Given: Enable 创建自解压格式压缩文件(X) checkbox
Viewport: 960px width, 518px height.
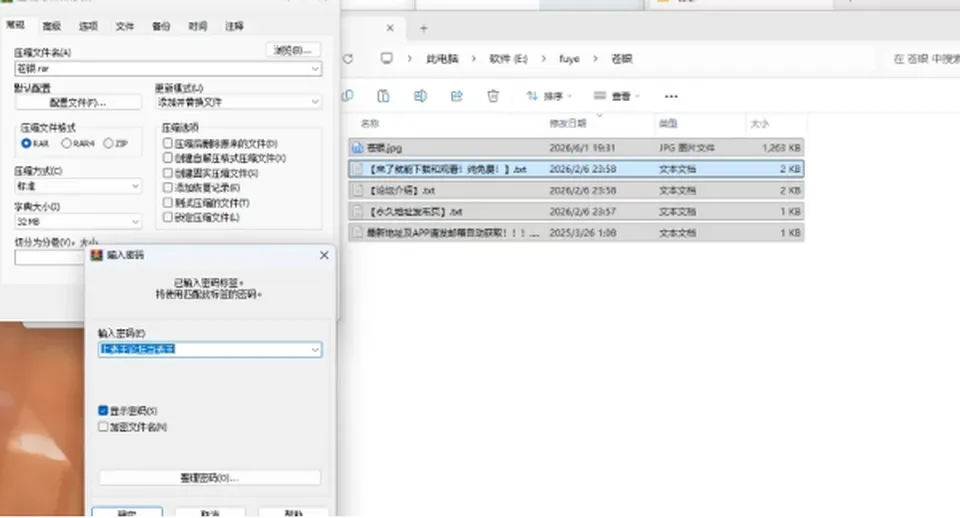Looking at the screenshot, I should pyautogui.click(x=168, y=158).
